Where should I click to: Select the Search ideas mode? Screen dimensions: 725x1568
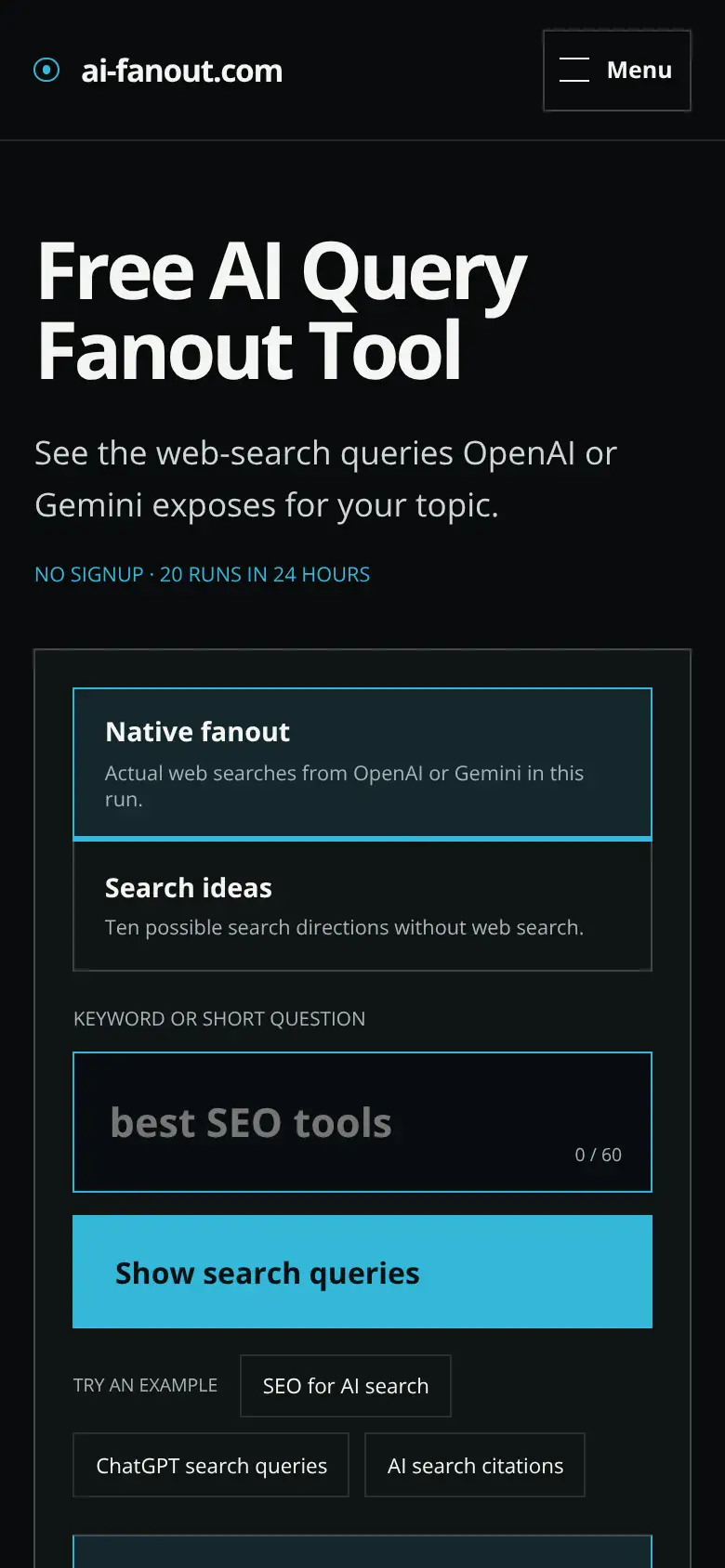click(362, 907)
